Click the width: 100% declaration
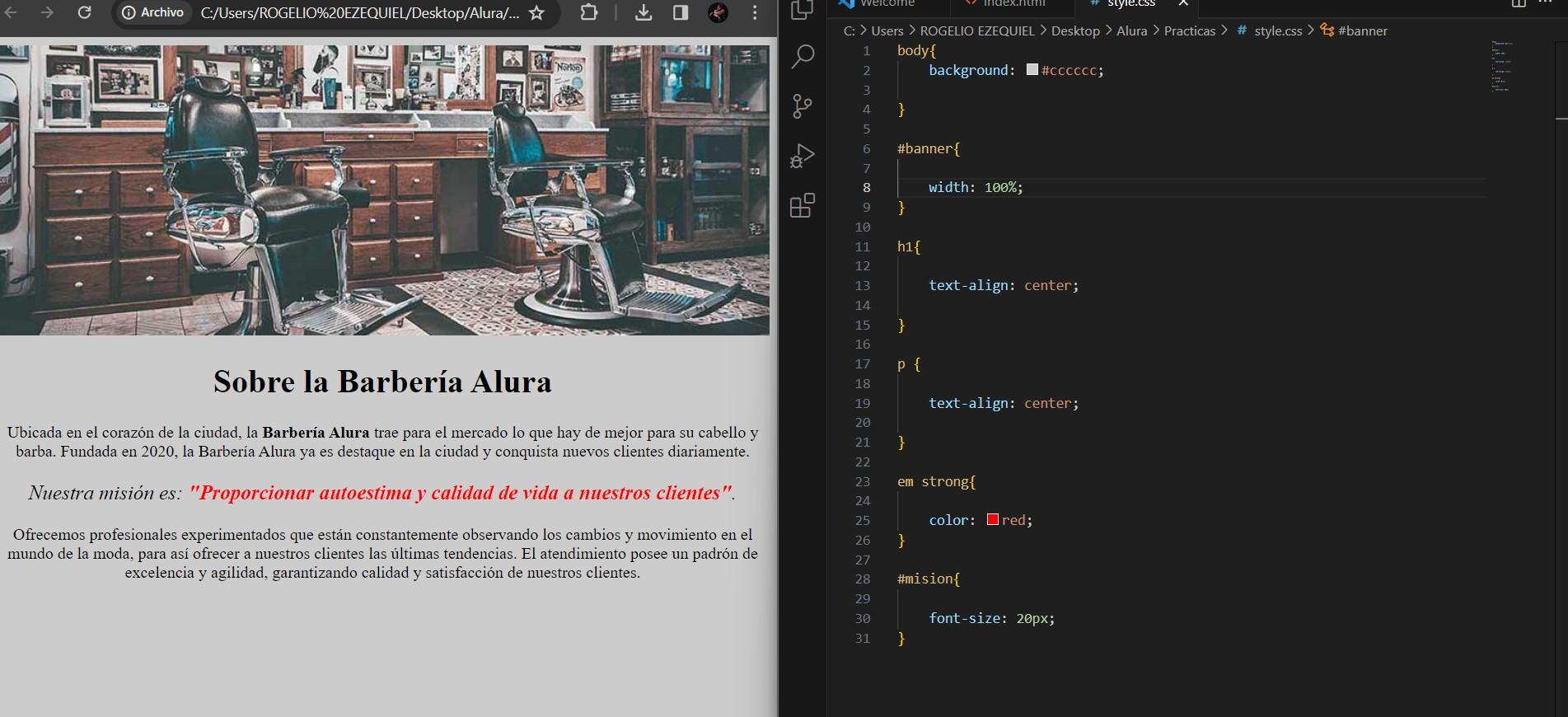 pyautogui.click(x=976, y=187)
